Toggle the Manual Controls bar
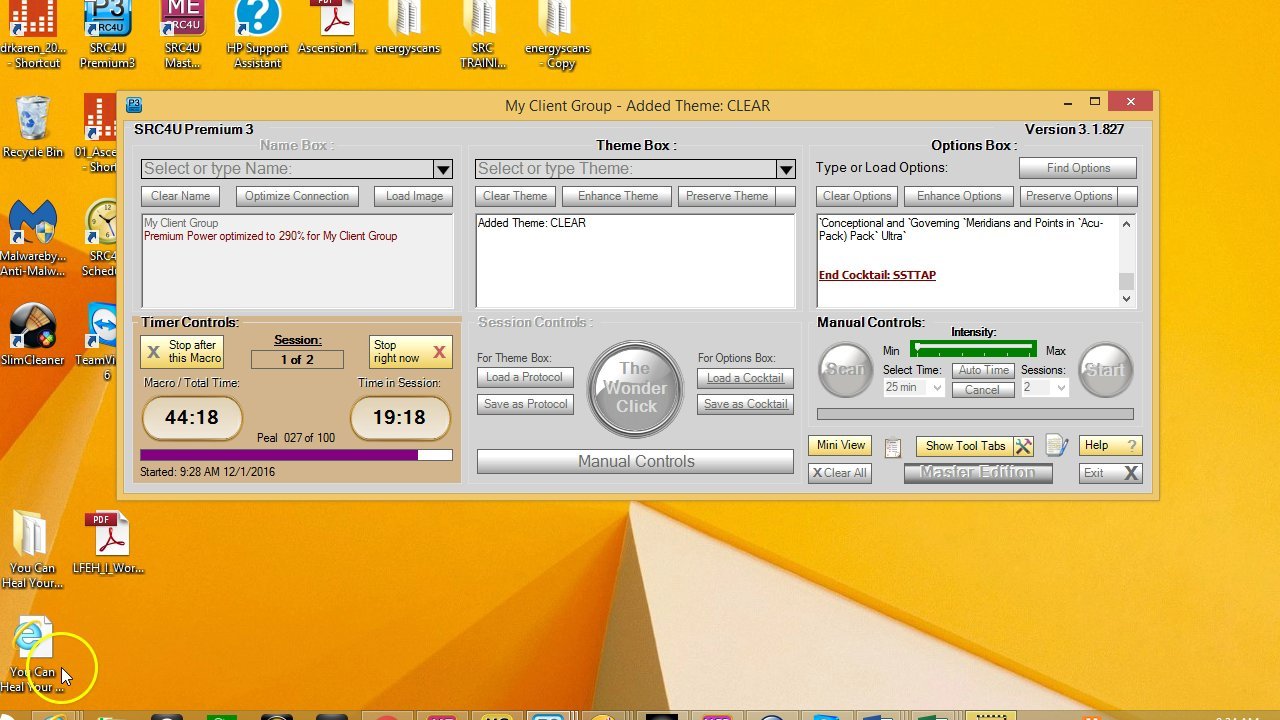 (635, 461)
